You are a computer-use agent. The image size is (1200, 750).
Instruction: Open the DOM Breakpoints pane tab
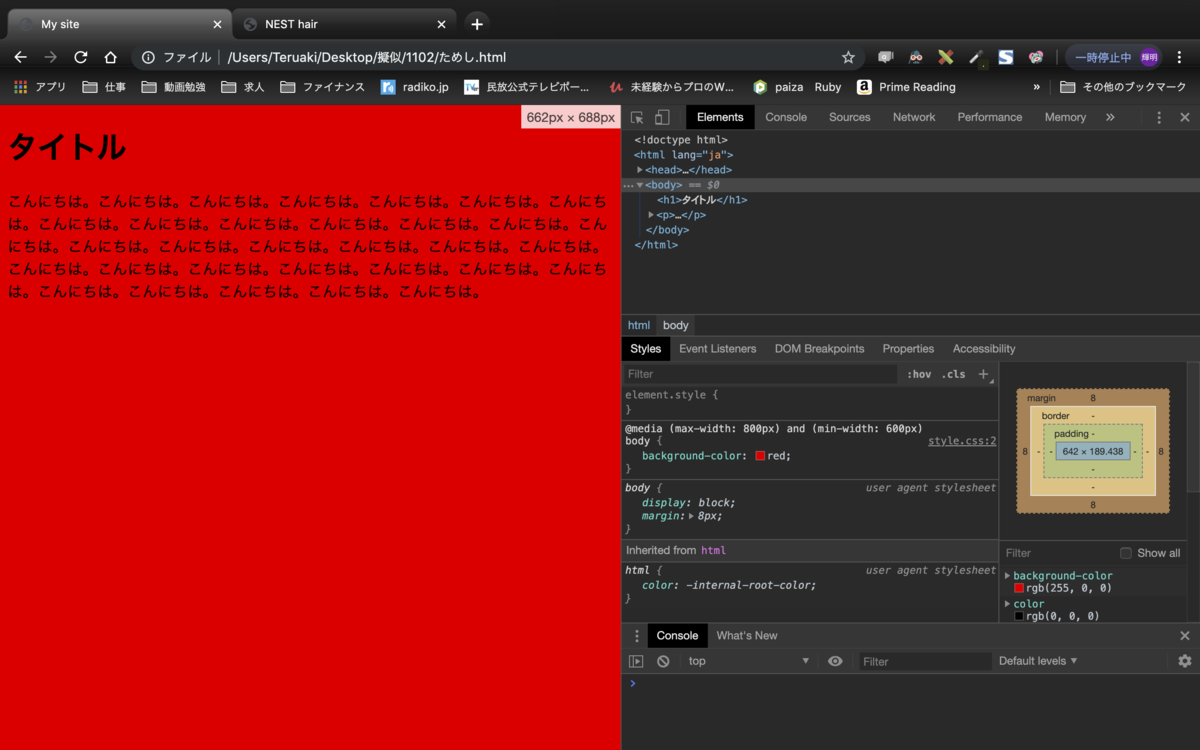pos(819,349)
